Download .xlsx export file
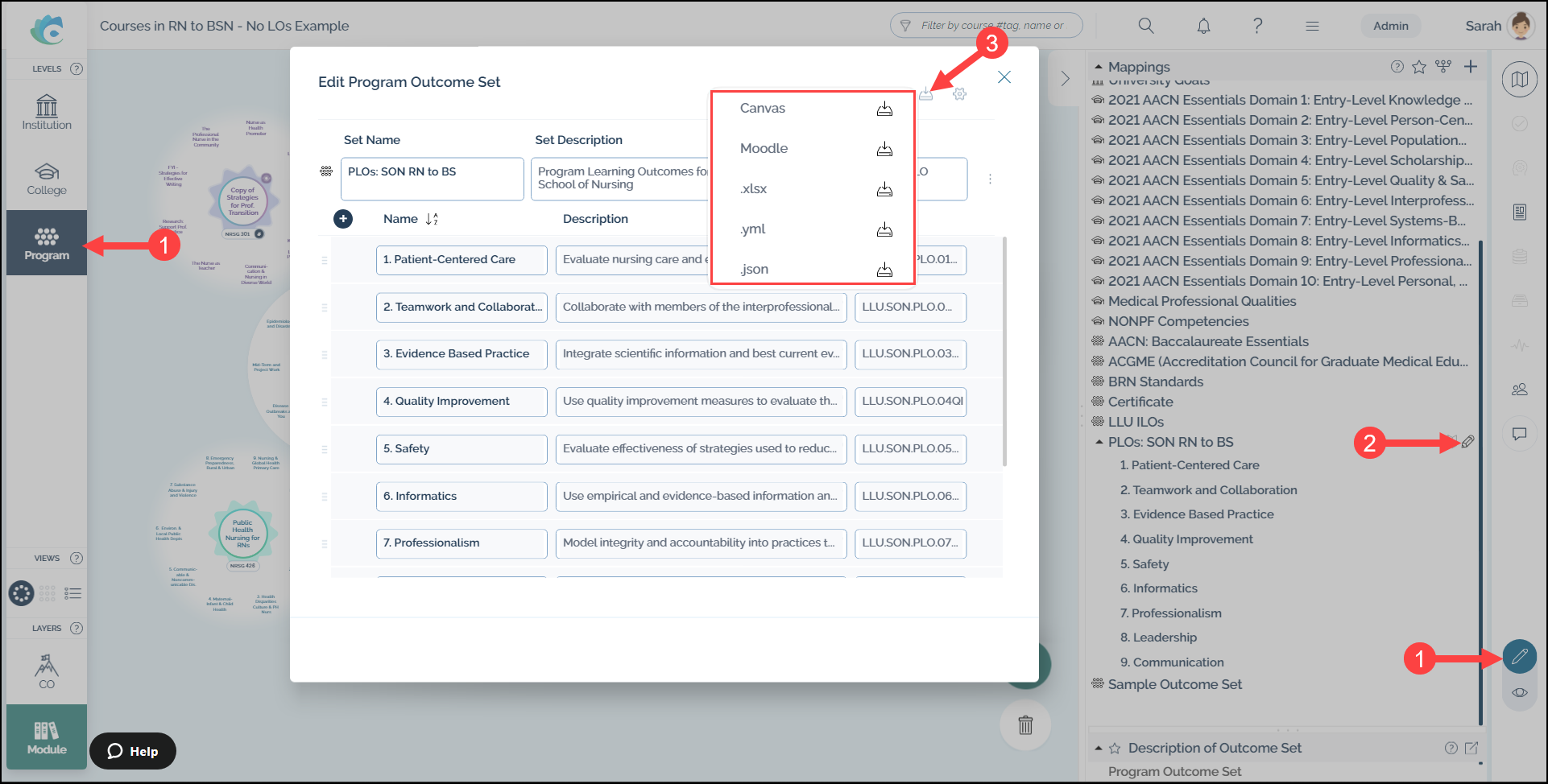Screen dimensions: 1548x784 coord(884,189)
